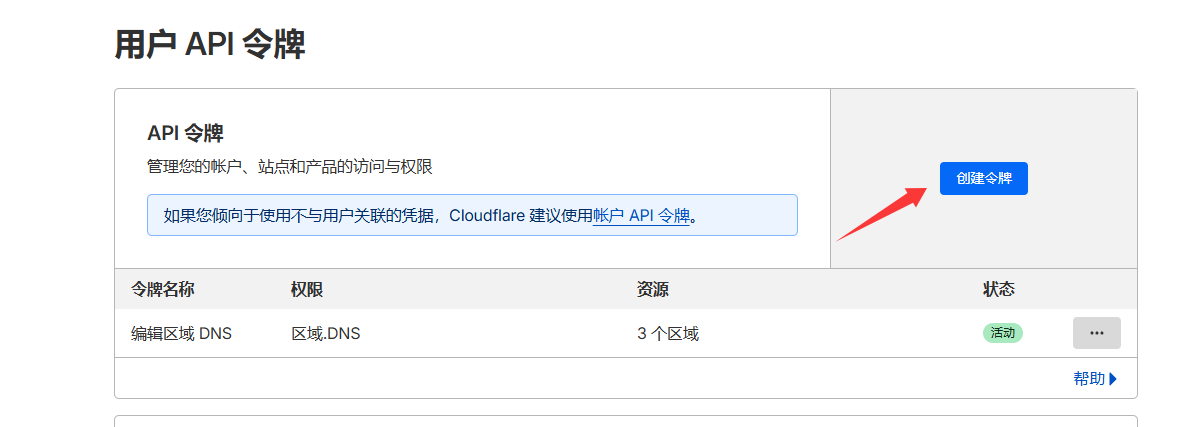Click the 状态 column header

[x=999, y=290]
